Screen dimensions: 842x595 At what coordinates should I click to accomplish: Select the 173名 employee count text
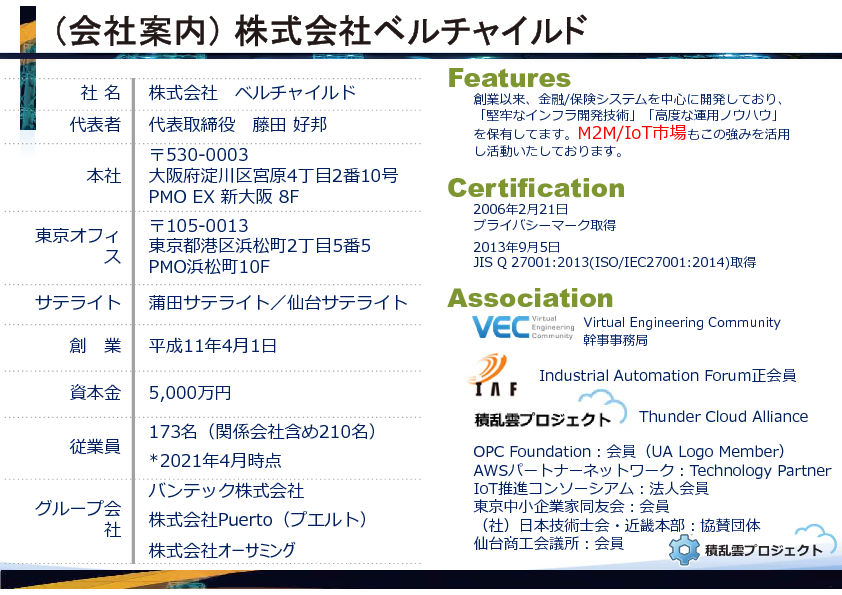click(262, 432)
